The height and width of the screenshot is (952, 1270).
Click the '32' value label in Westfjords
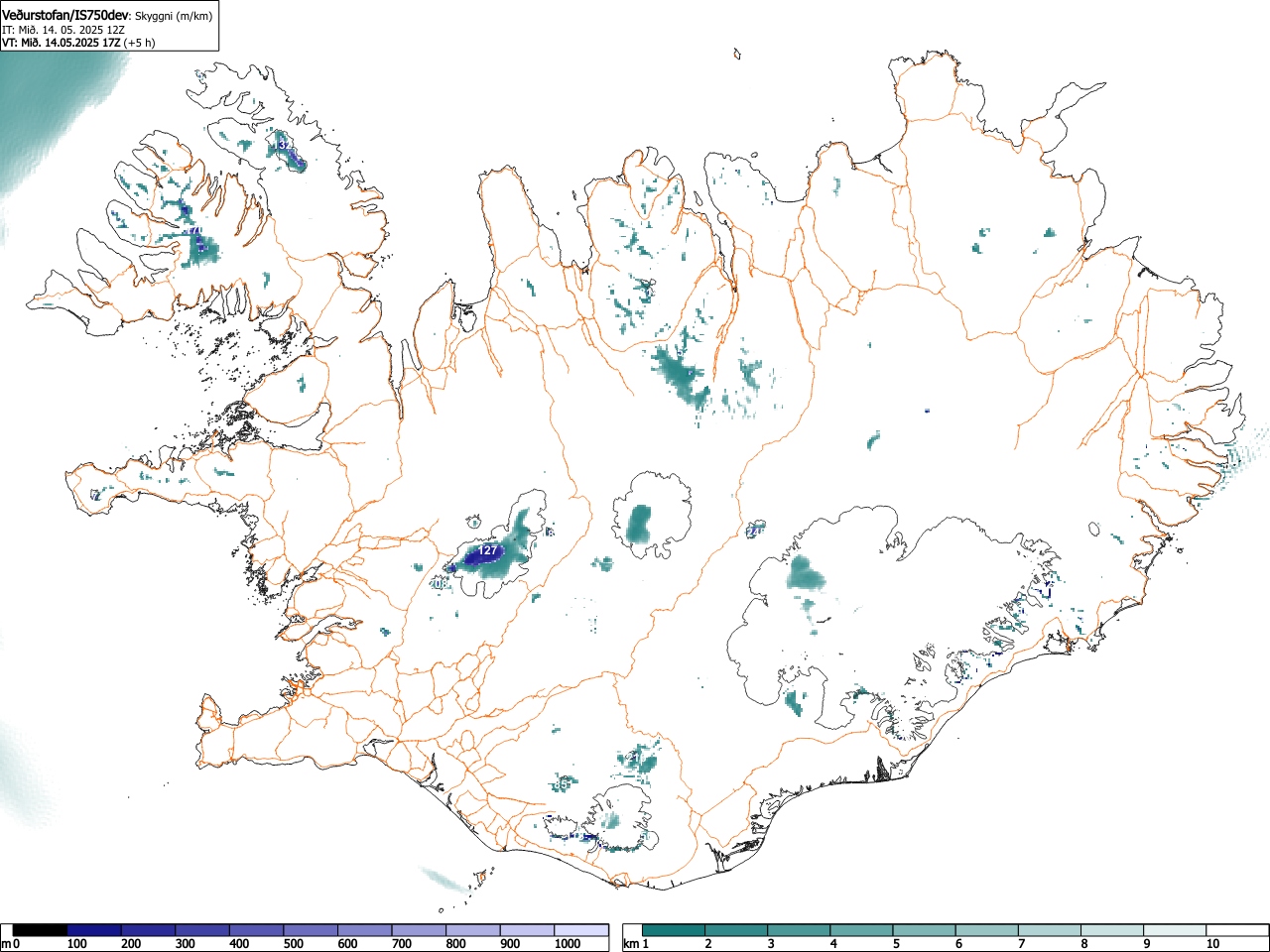(285, 145)
